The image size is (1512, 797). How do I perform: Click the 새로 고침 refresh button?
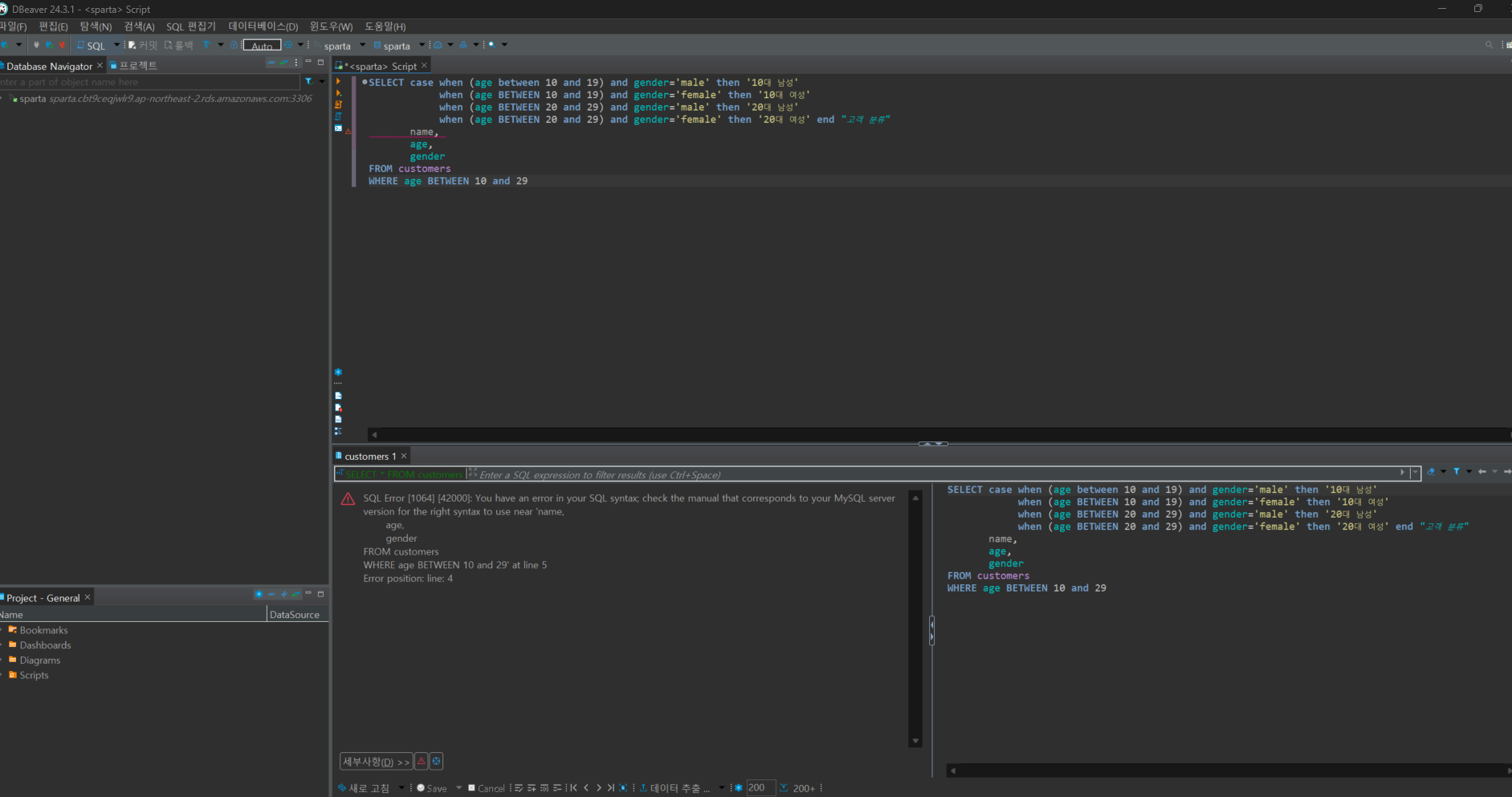(x=364, y=788)
